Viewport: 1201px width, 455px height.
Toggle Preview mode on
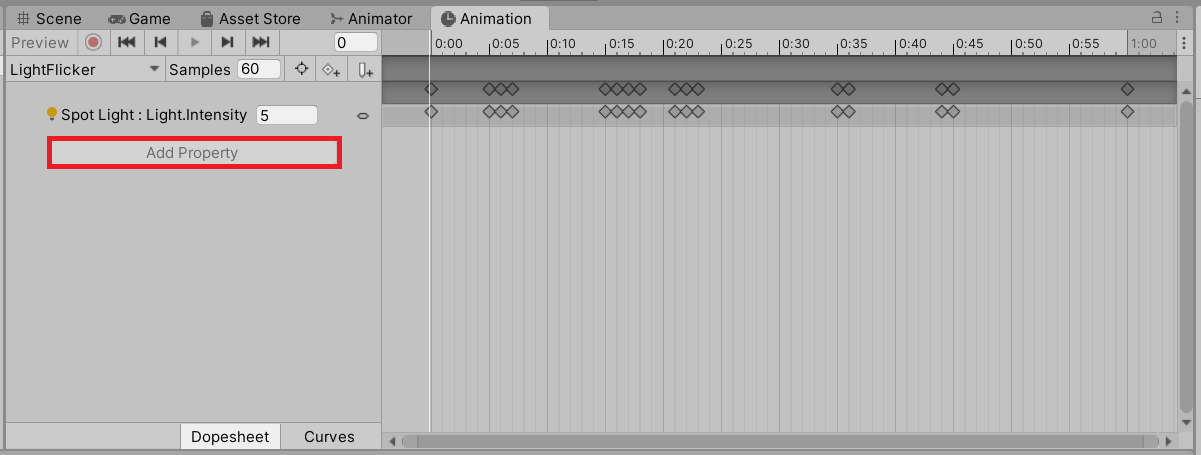click(40, 42)
